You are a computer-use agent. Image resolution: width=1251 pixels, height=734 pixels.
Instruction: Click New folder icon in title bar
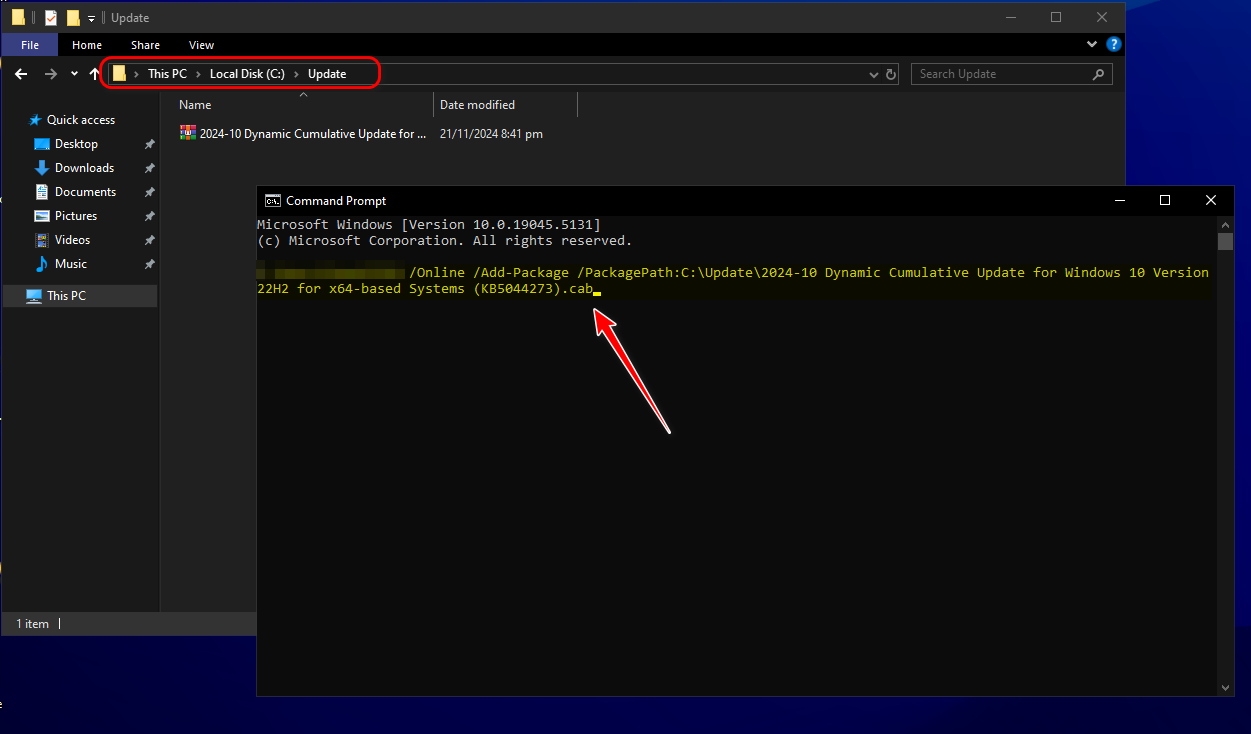(72, 18)
